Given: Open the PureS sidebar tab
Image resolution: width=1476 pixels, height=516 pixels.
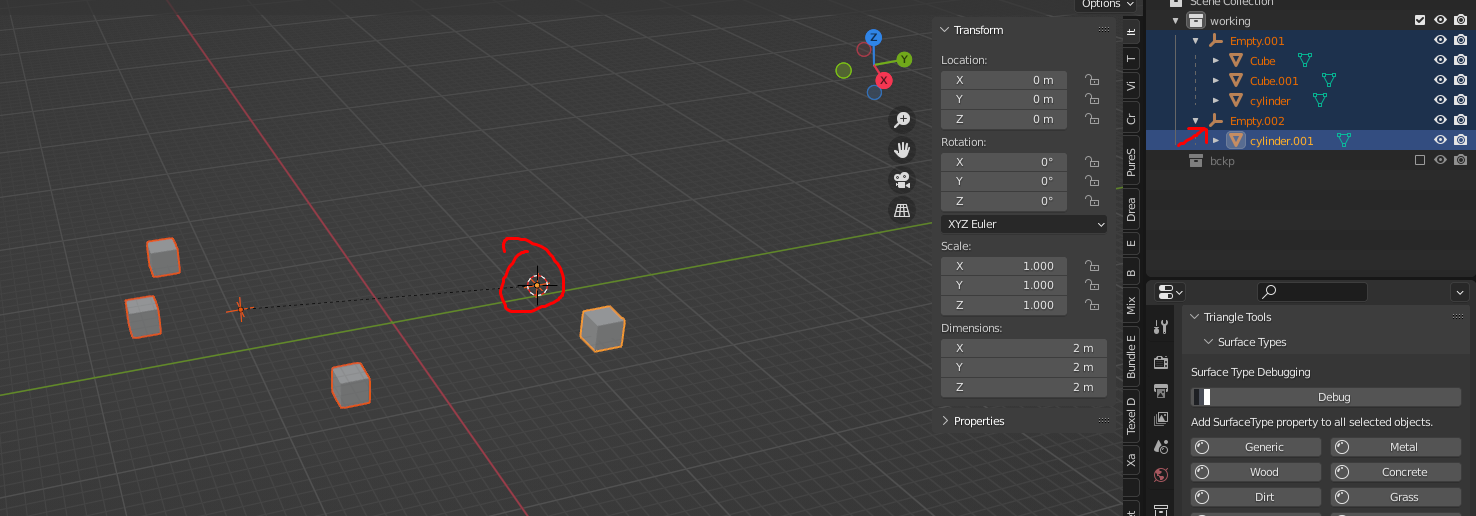Looking at the screenshot, I should pos(1131,162).
